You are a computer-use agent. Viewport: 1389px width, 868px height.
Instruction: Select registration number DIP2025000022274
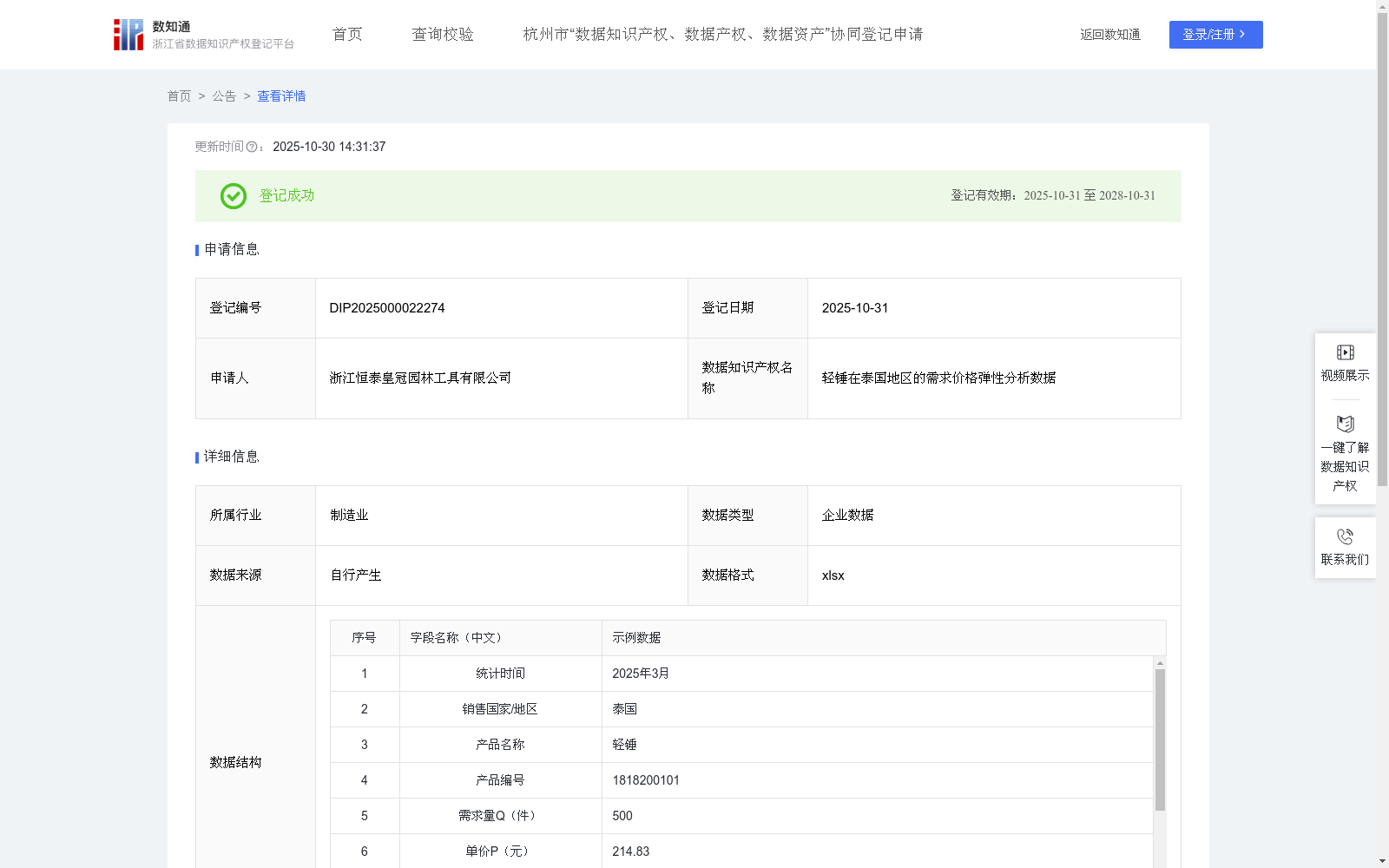387,308
